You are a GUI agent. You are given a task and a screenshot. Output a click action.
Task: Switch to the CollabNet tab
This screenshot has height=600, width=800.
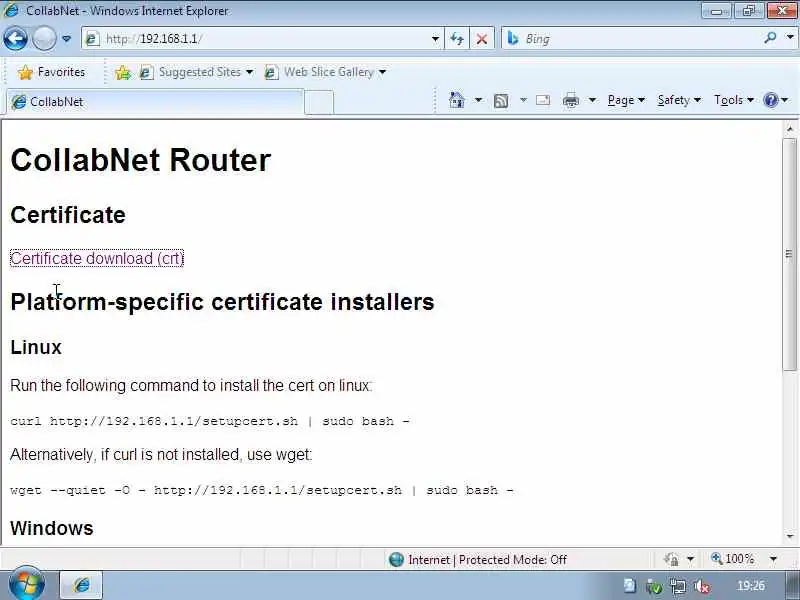click(153, 102)
